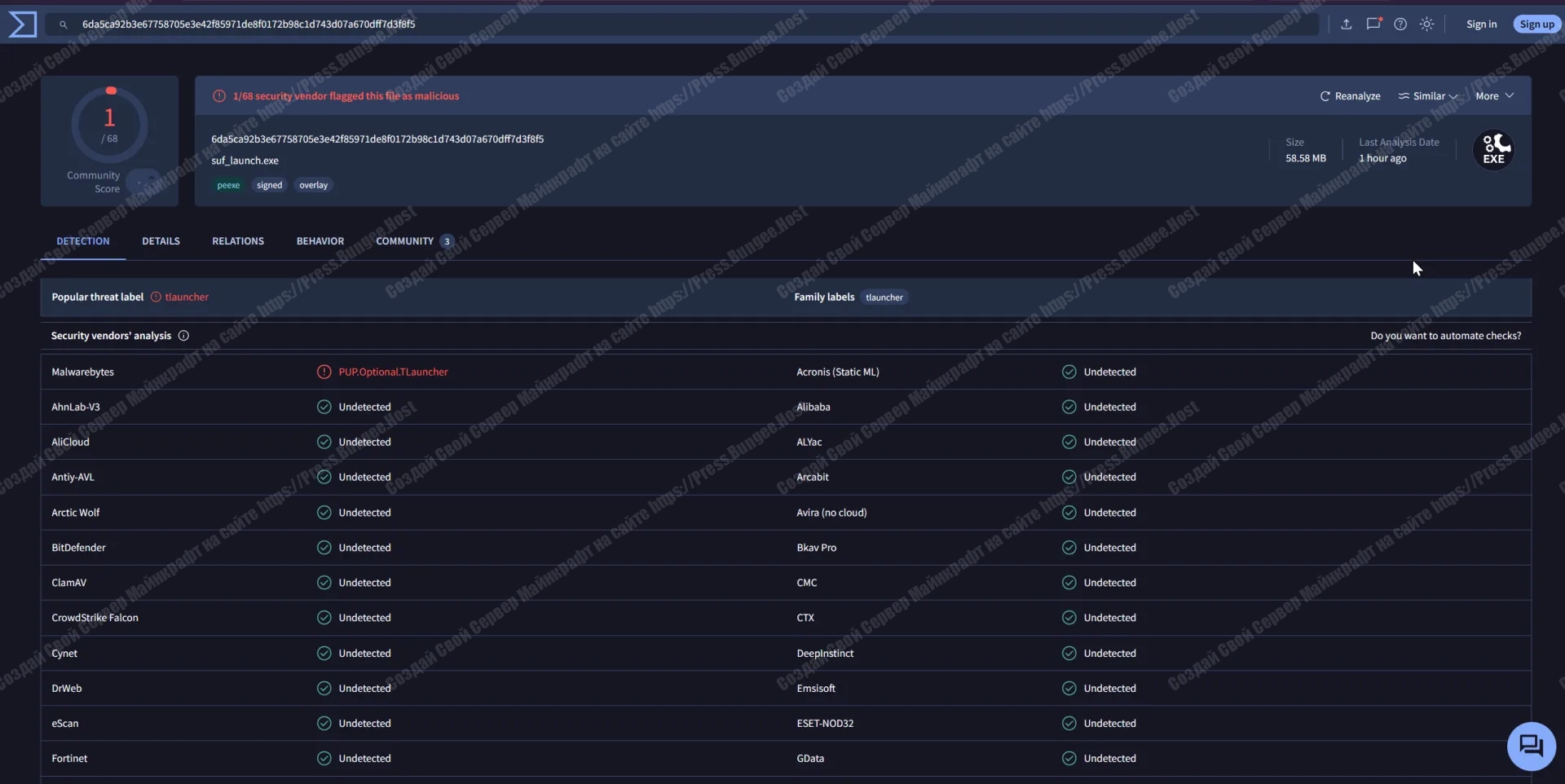Image resolution: width=1565 pixels, height=784 pixels.
Task: Click the Alibaba vendor name
Action: [x=813, y=407]
